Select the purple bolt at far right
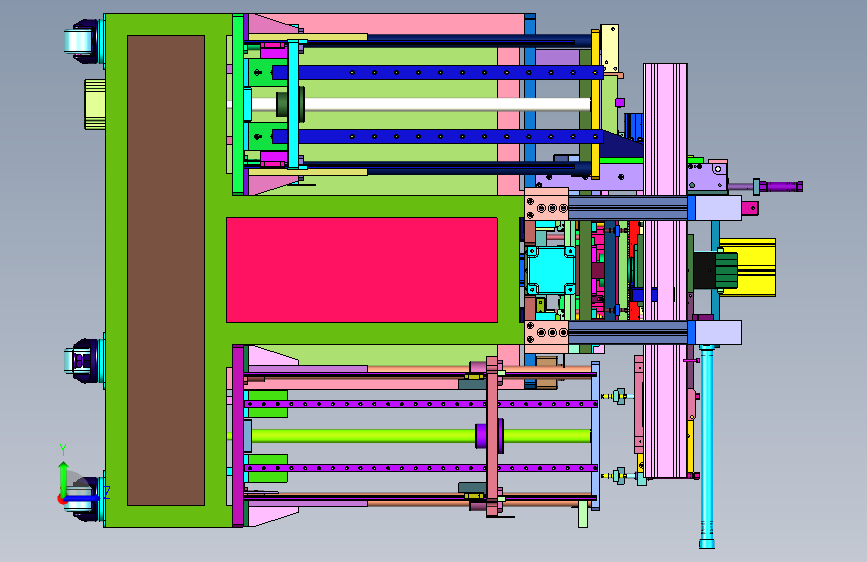This screenshot has height=562, width=867. click(779, 186)
